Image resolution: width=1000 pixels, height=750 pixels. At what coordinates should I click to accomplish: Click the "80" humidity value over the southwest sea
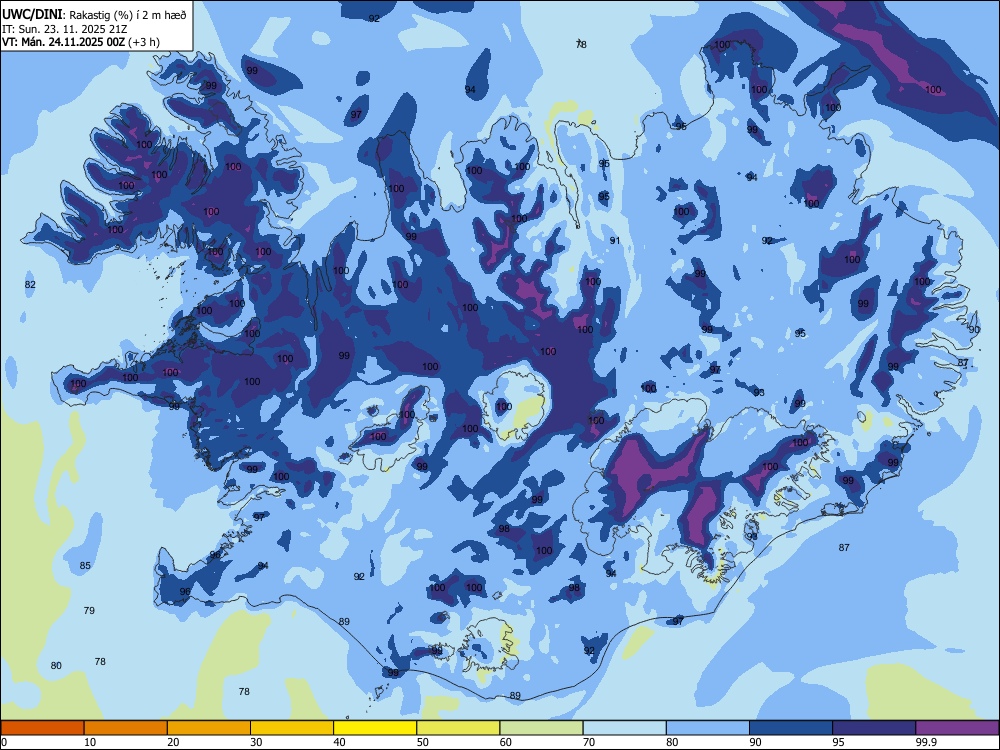click(x=56, y=666)
